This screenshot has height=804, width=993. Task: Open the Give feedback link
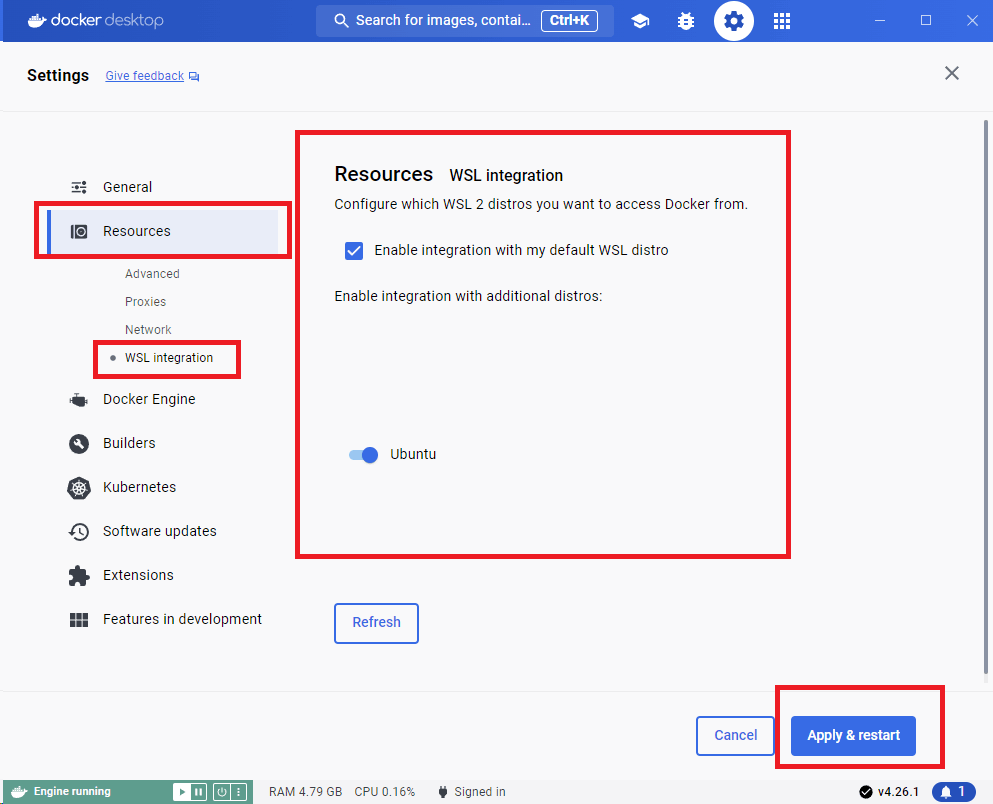point(144,76)
